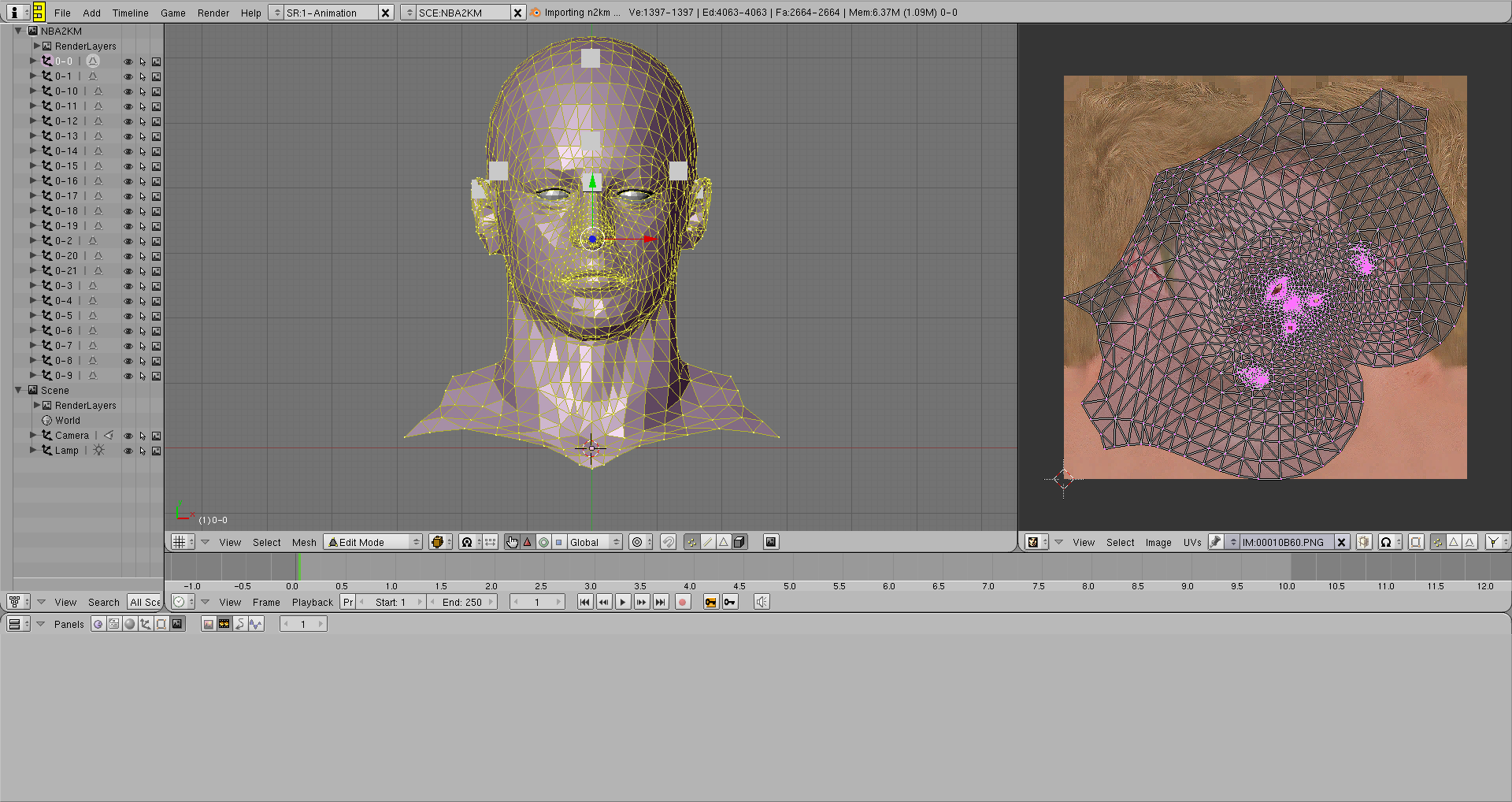Click the End: 250 frame field
The width and height of the screenshot is (1512, 802).
pos(462,602)
